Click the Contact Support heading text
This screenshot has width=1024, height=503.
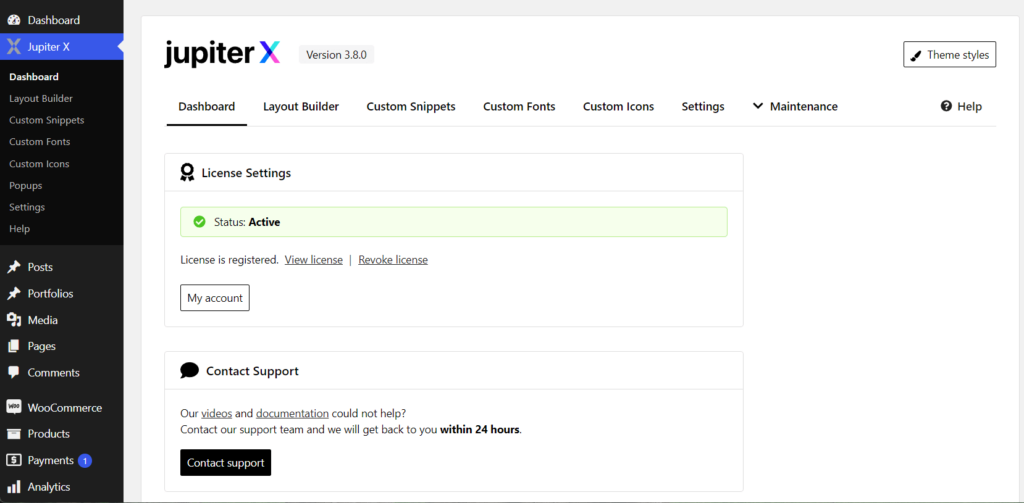(252, 371)
